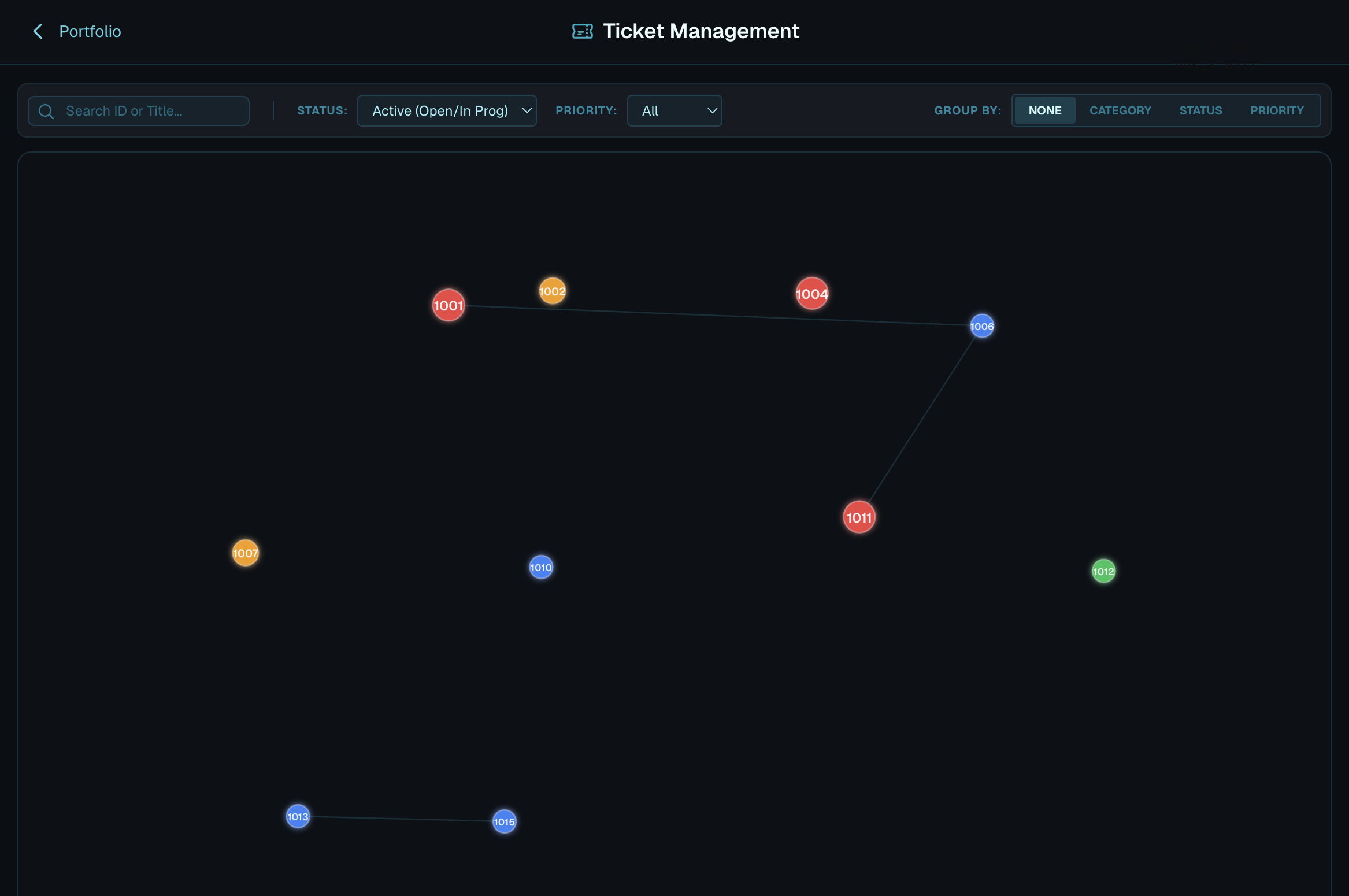Select blue ticket node 1006
Image resolution: width=1349 pixels, height=896 pixels.
click(x=981, y=327)
